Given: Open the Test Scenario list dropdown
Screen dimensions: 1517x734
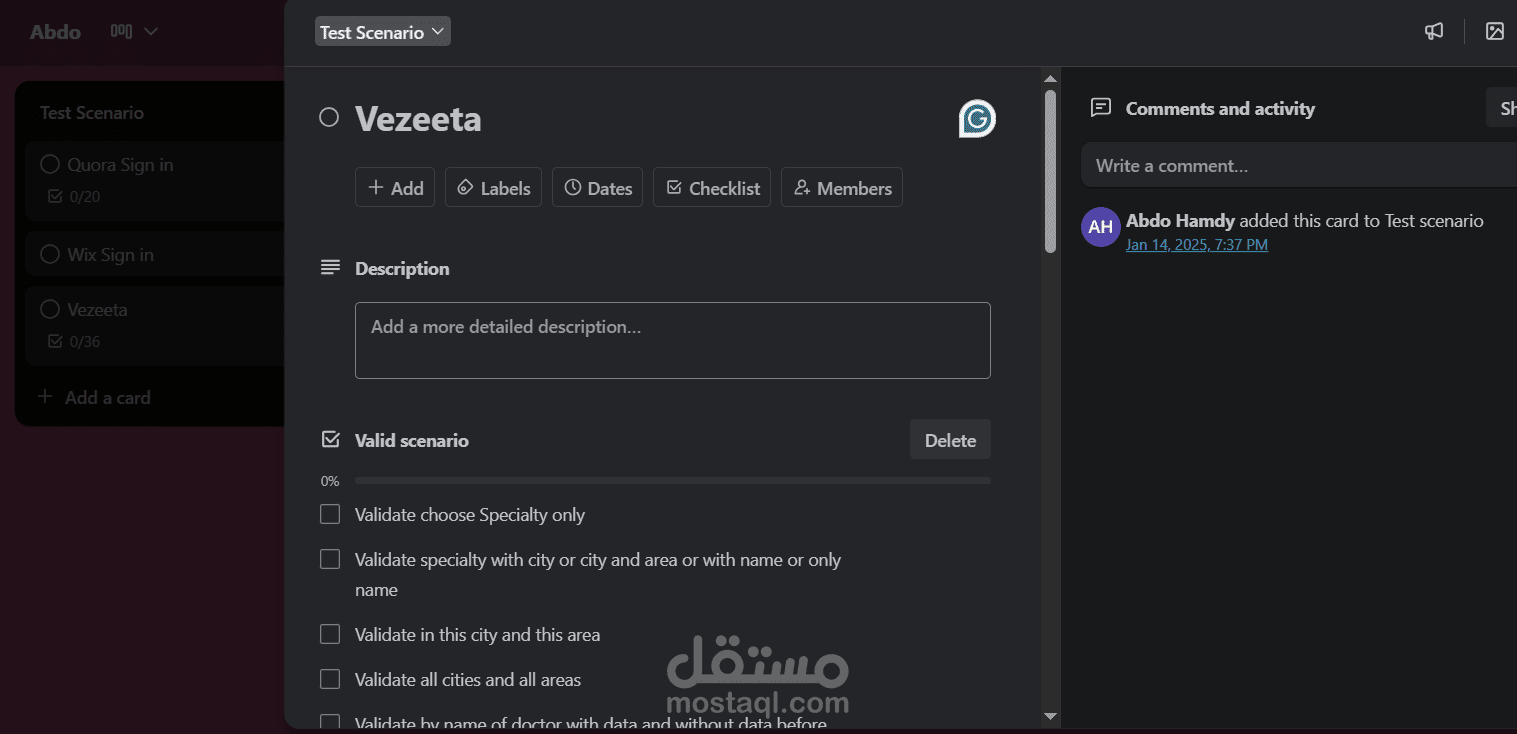Looking at the screenshot, I should 383,32.
